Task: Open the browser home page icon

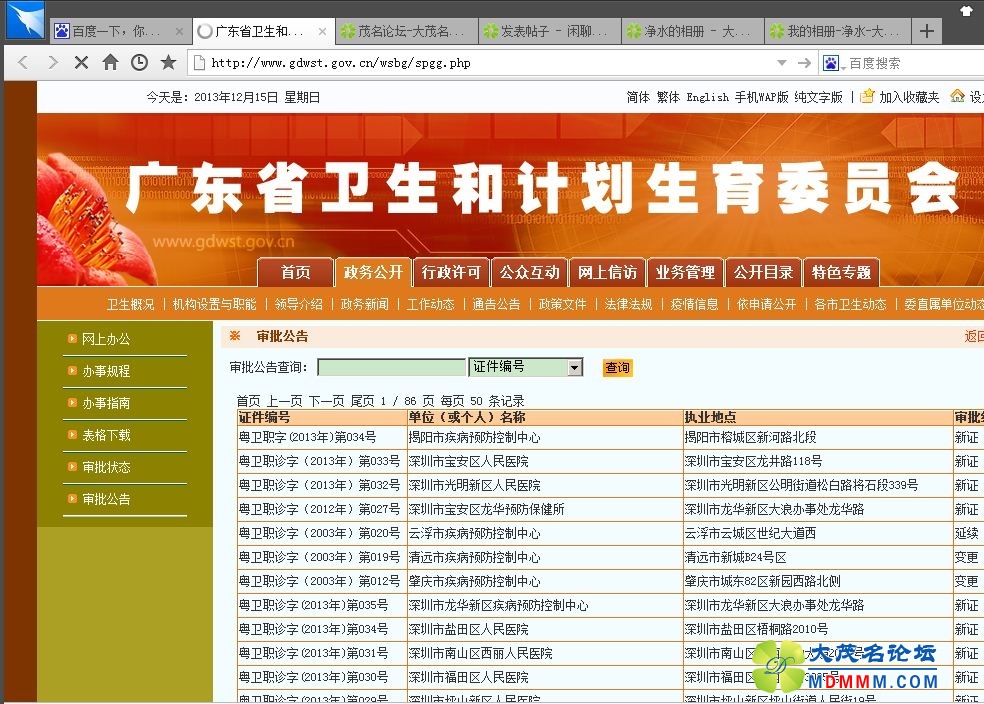Action: coord(110,62)
